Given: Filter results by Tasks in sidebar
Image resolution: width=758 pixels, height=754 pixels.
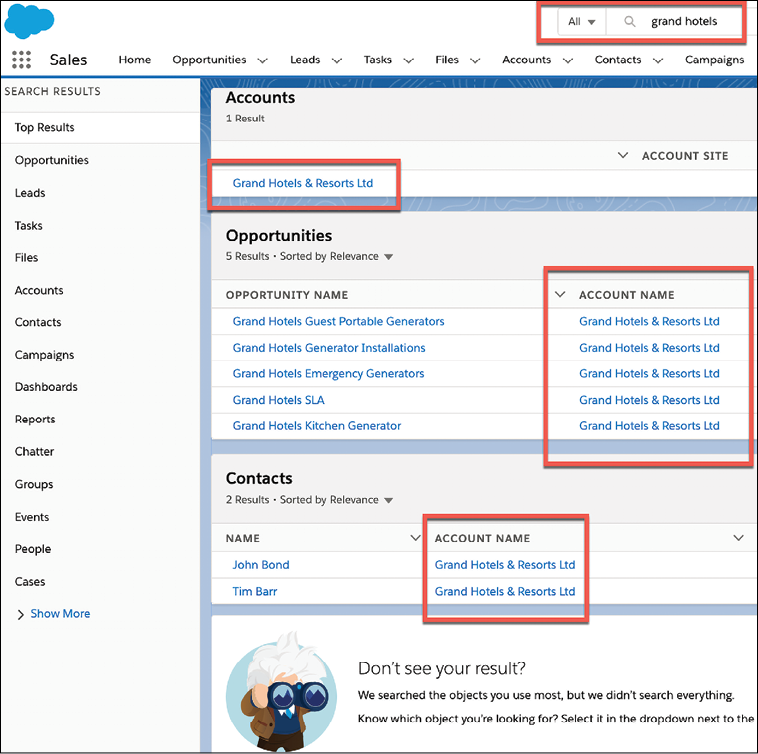Looking at the screenshot, I should [x=29, y=226].
